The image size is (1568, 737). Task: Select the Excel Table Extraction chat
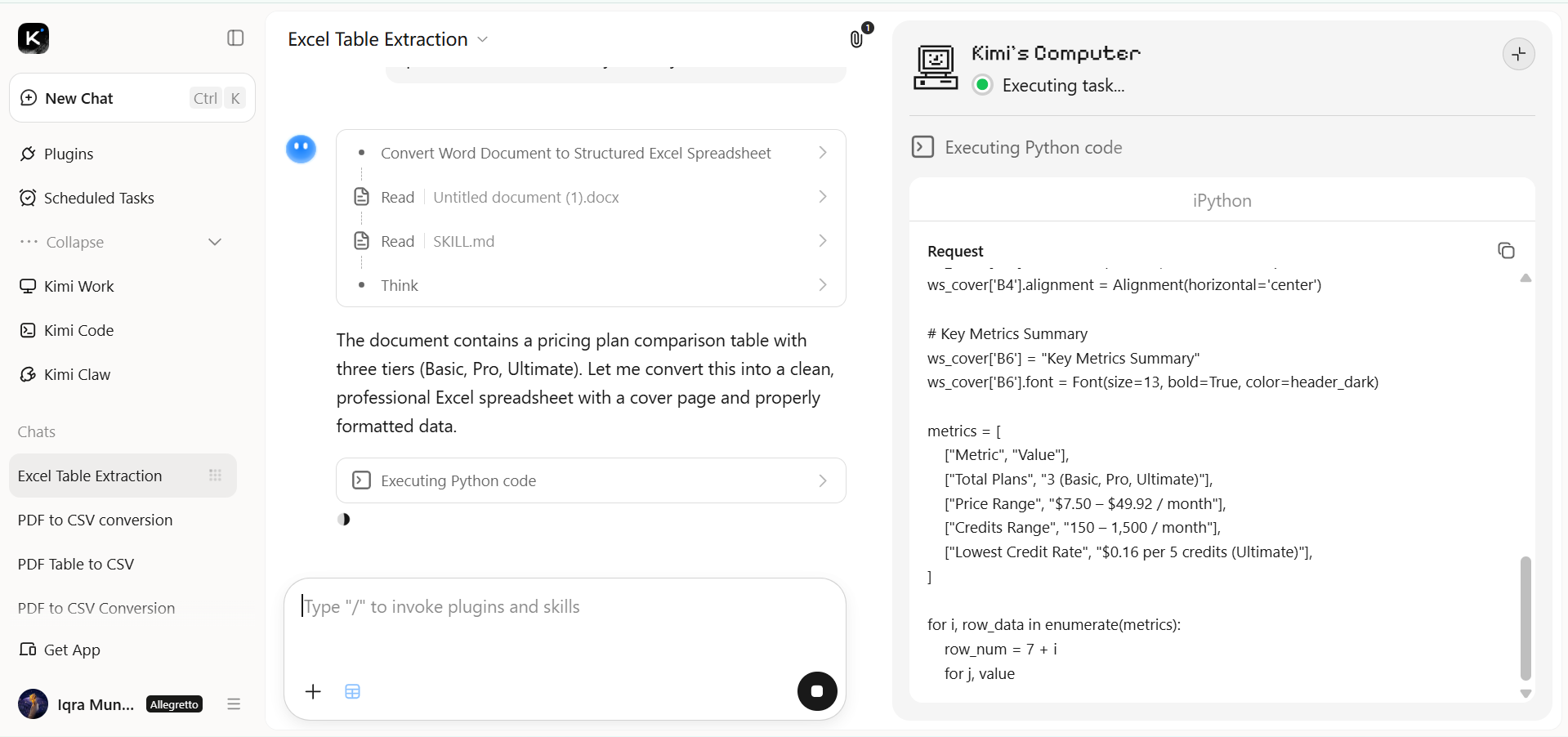pyautogui.click(x=123, y=476)
